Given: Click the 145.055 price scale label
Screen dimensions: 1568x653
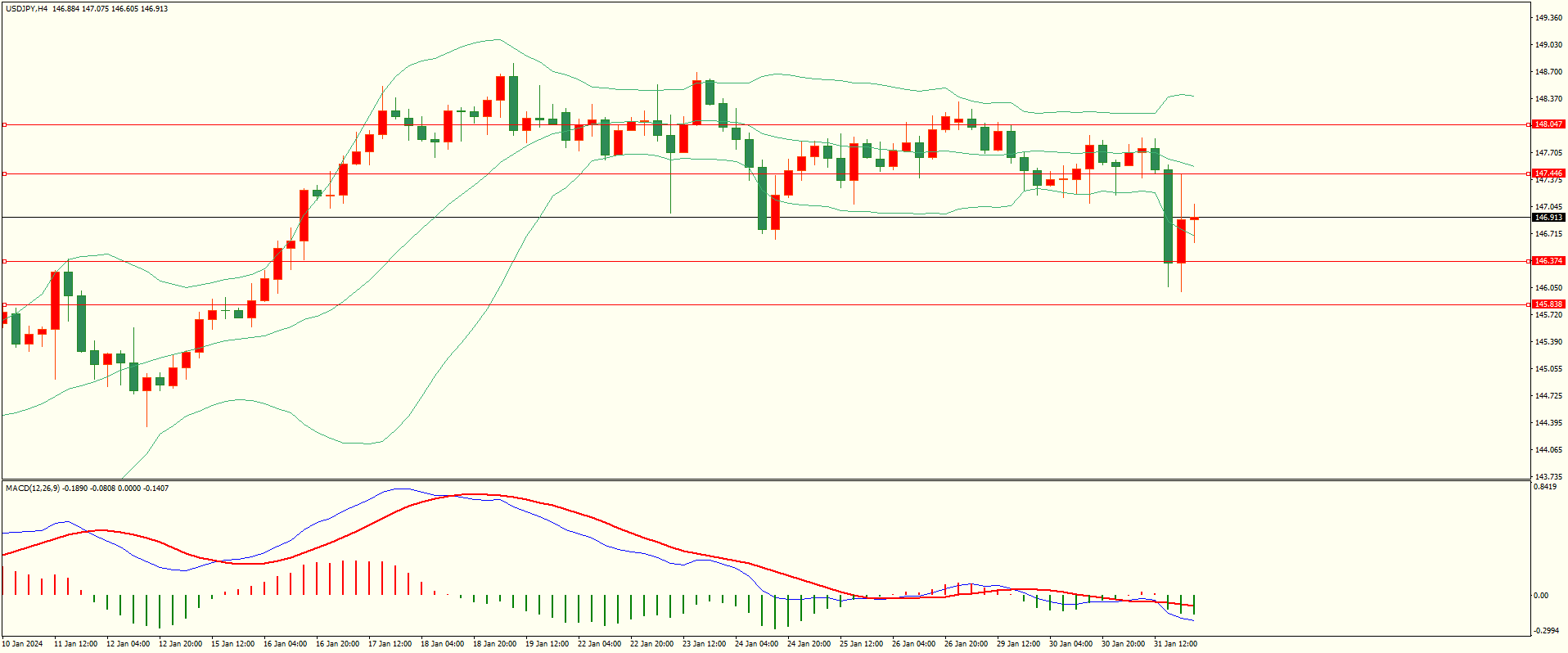Looking at the screenshot, I should tap(1548, 369).
